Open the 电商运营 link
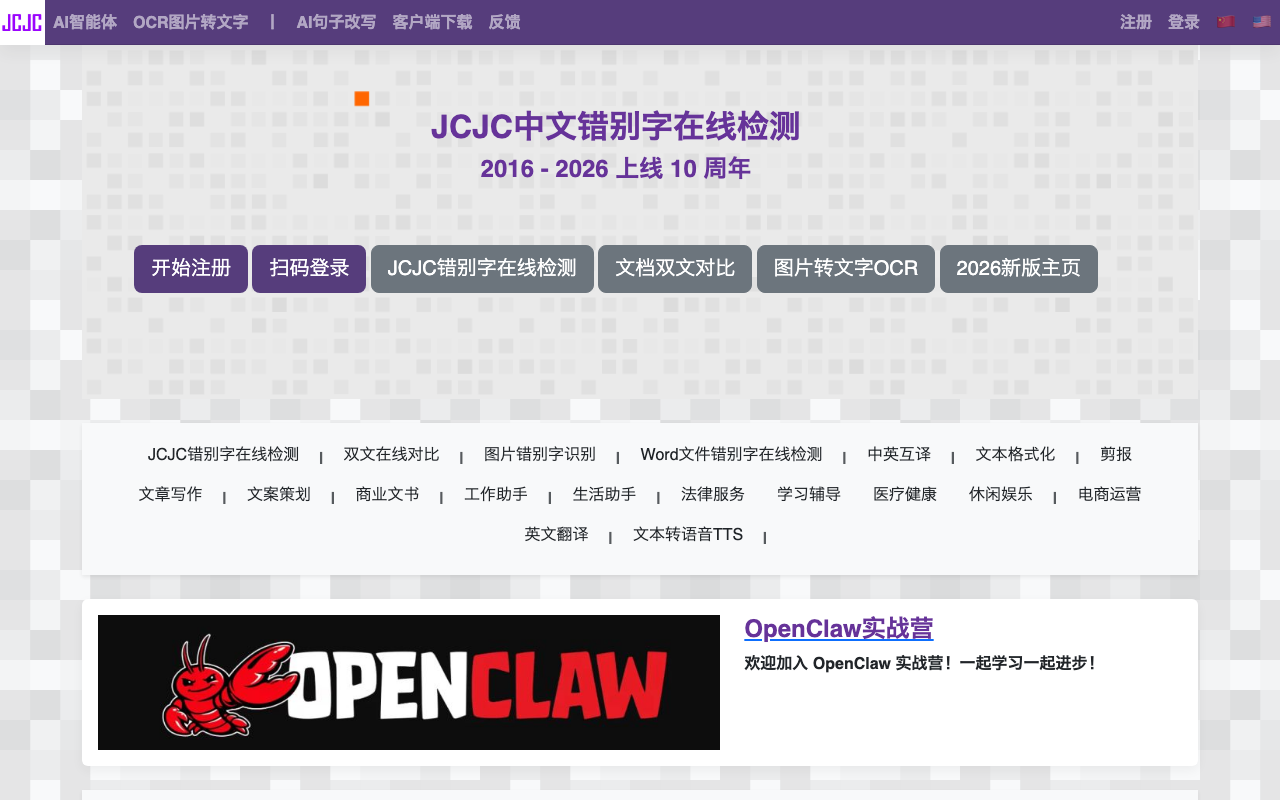 tap(1110, 494)
